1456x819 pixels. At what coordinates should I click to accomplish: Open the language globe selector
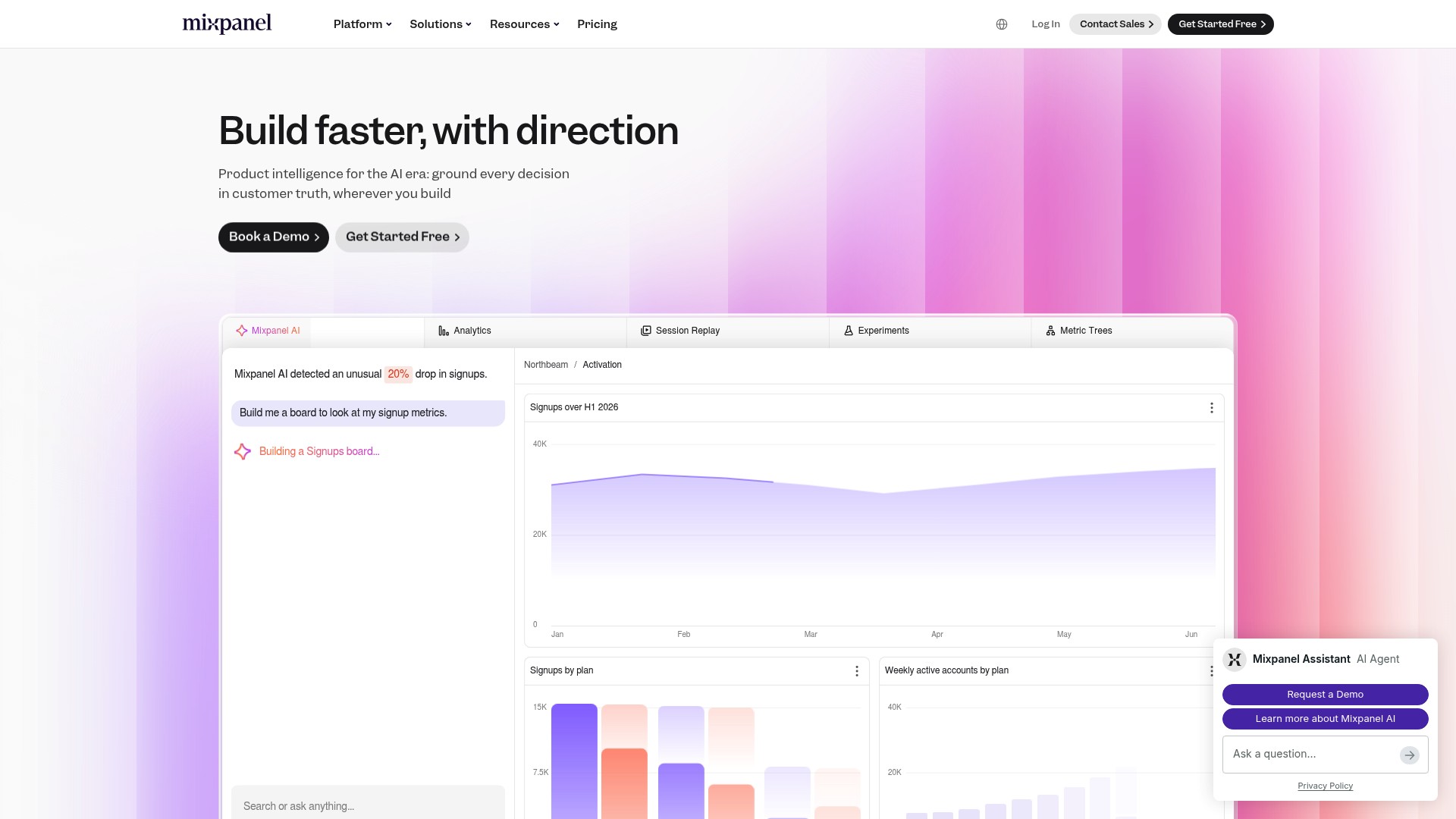coord(1002,24)
